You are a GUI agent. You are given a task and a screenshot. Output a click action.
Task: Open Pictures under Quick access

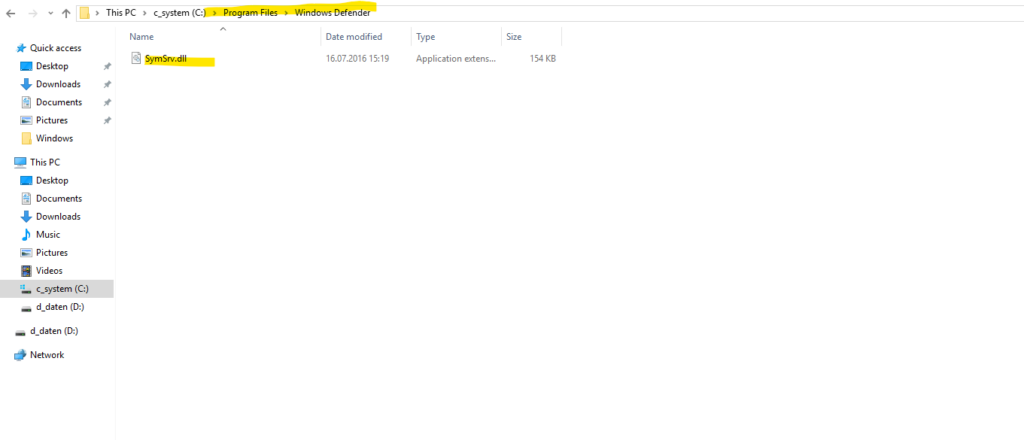(x=52, y=120)
